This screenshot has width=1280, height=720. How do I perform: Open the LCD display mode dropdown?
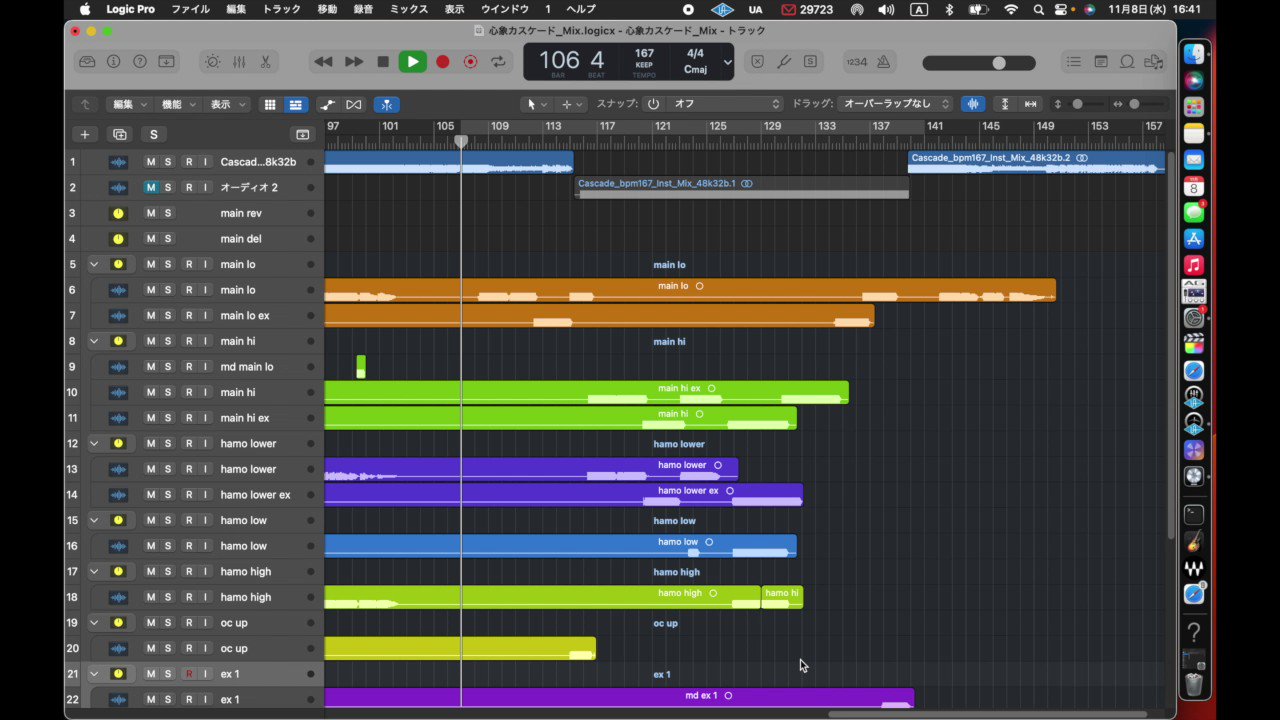pos(727,62)
